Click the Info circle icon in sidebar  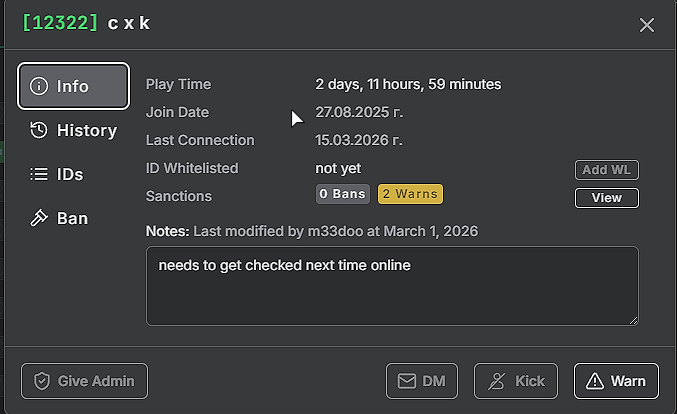coord(39,86)
